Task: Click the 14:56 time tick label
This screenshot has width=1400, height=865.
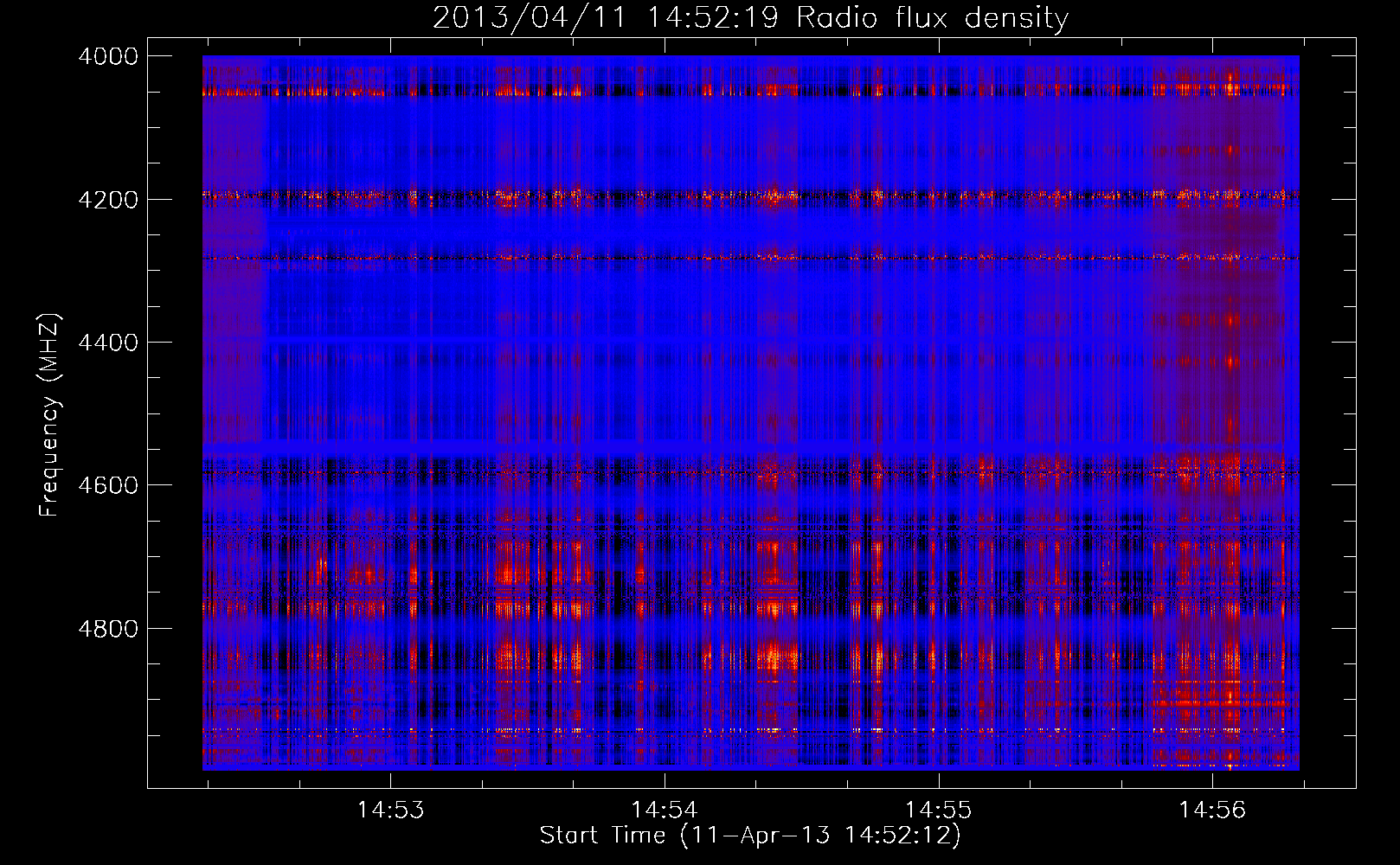Action: tap(1212, 810)
